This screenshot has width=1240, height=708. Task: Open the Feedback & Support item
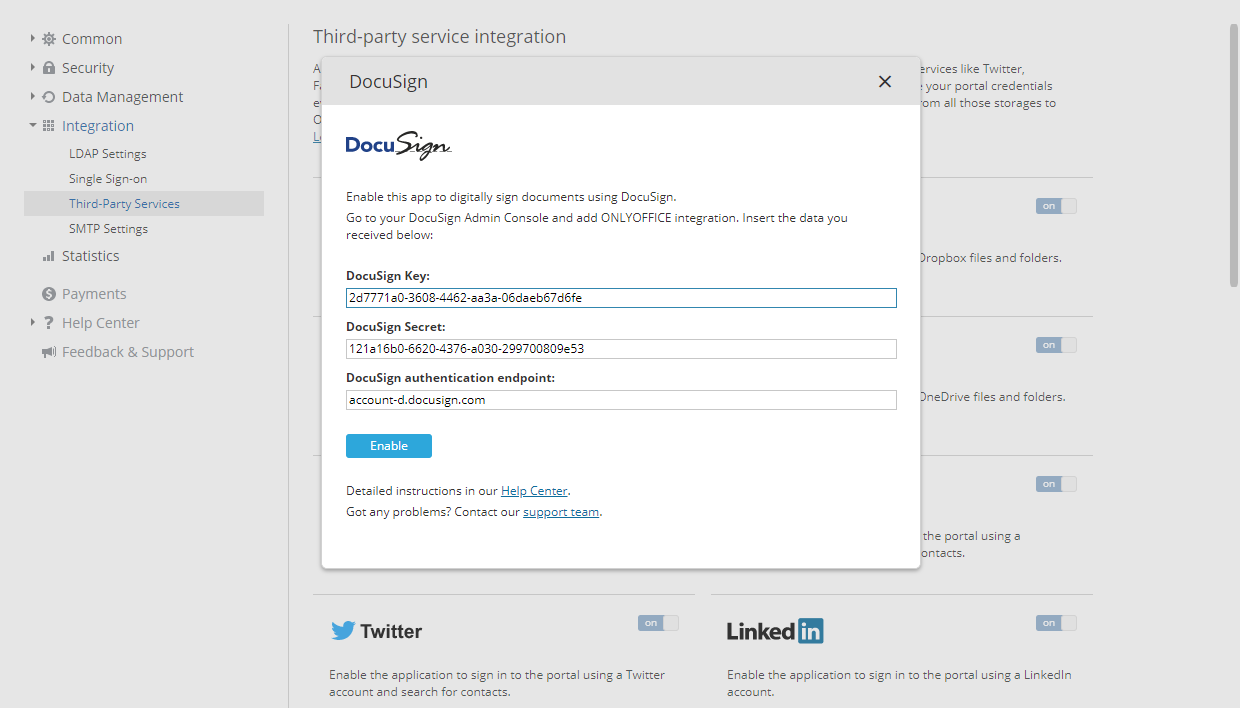(128, 352)
